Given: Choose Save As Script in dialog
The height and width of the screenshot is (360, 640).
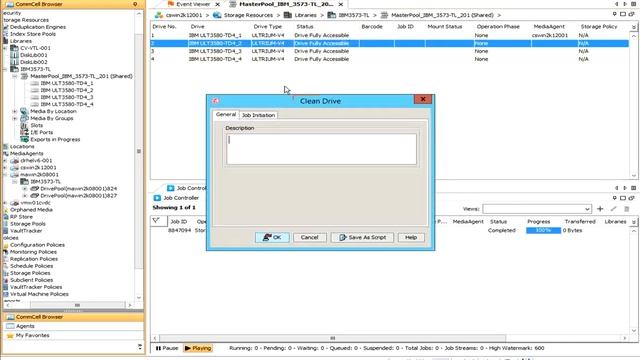Looking at the screenshot, I should coord(362,237).
